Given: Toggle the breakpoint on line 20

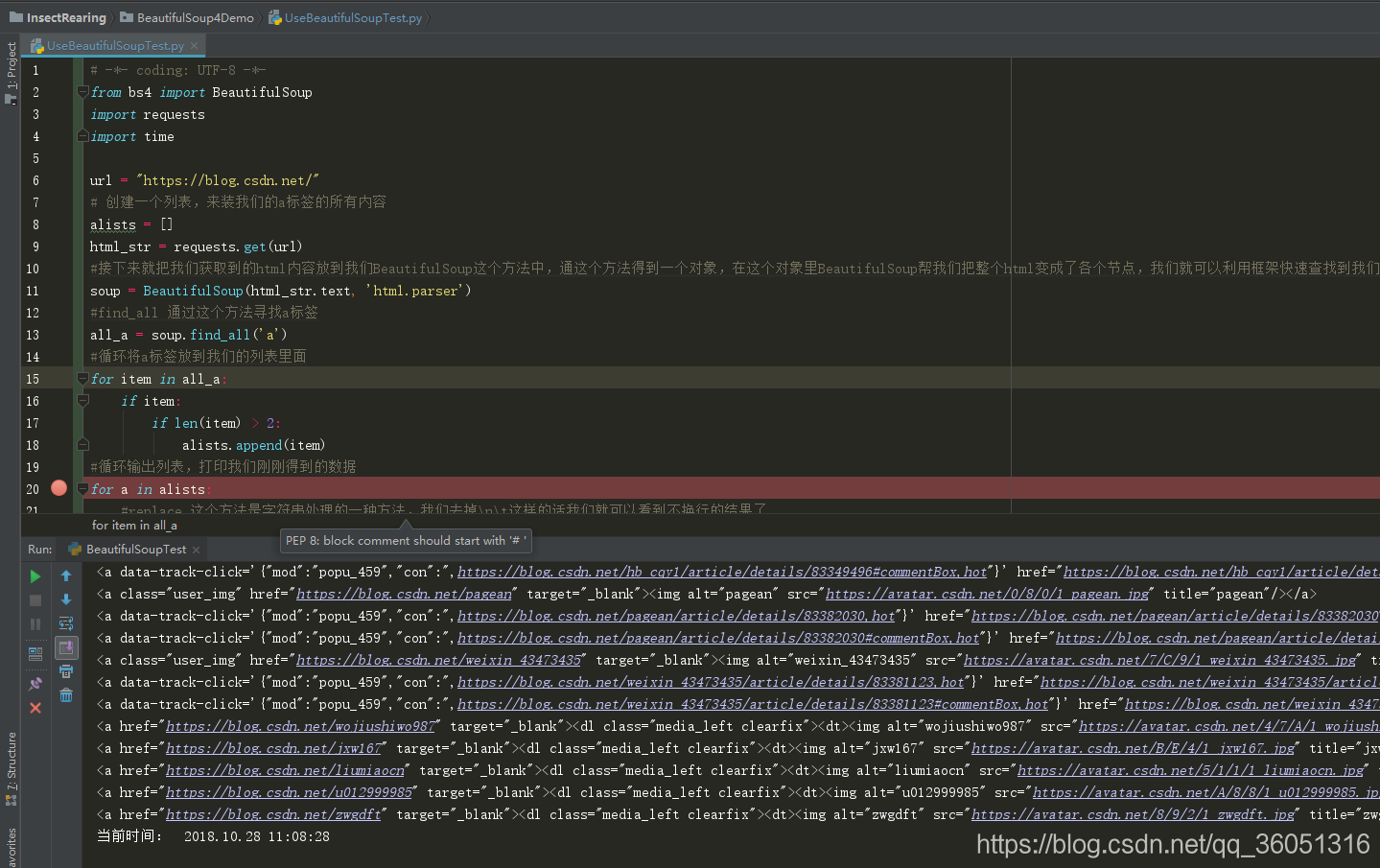Looking at the screenshot, I should (x=58, y=488).
